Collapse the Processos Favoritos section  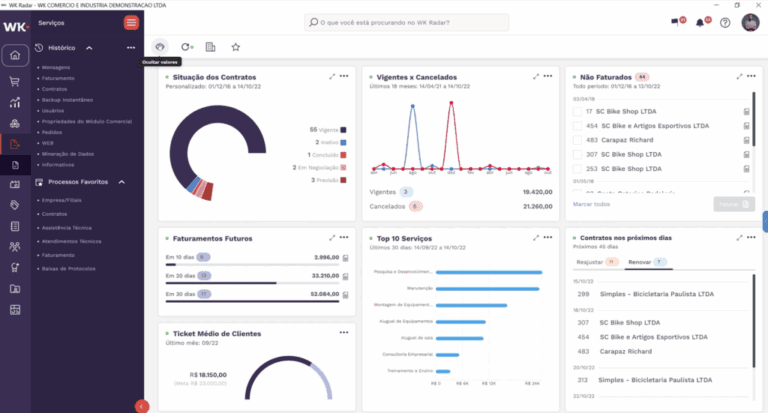(121, 182)
